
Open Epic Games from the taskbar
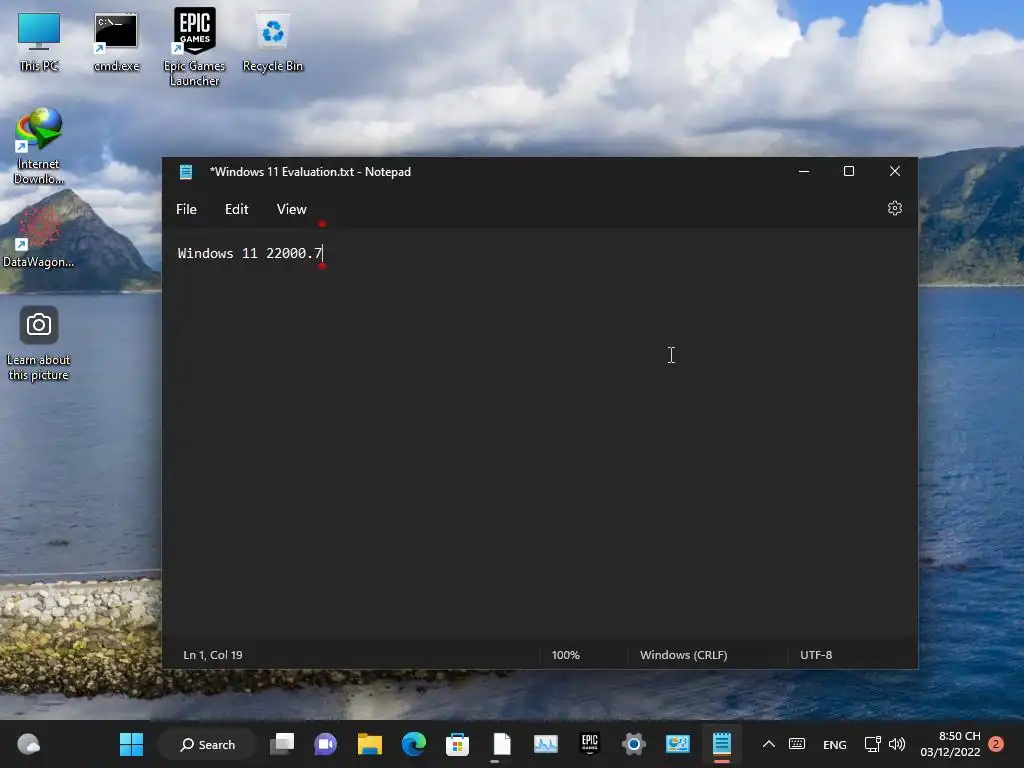point(589,744)
